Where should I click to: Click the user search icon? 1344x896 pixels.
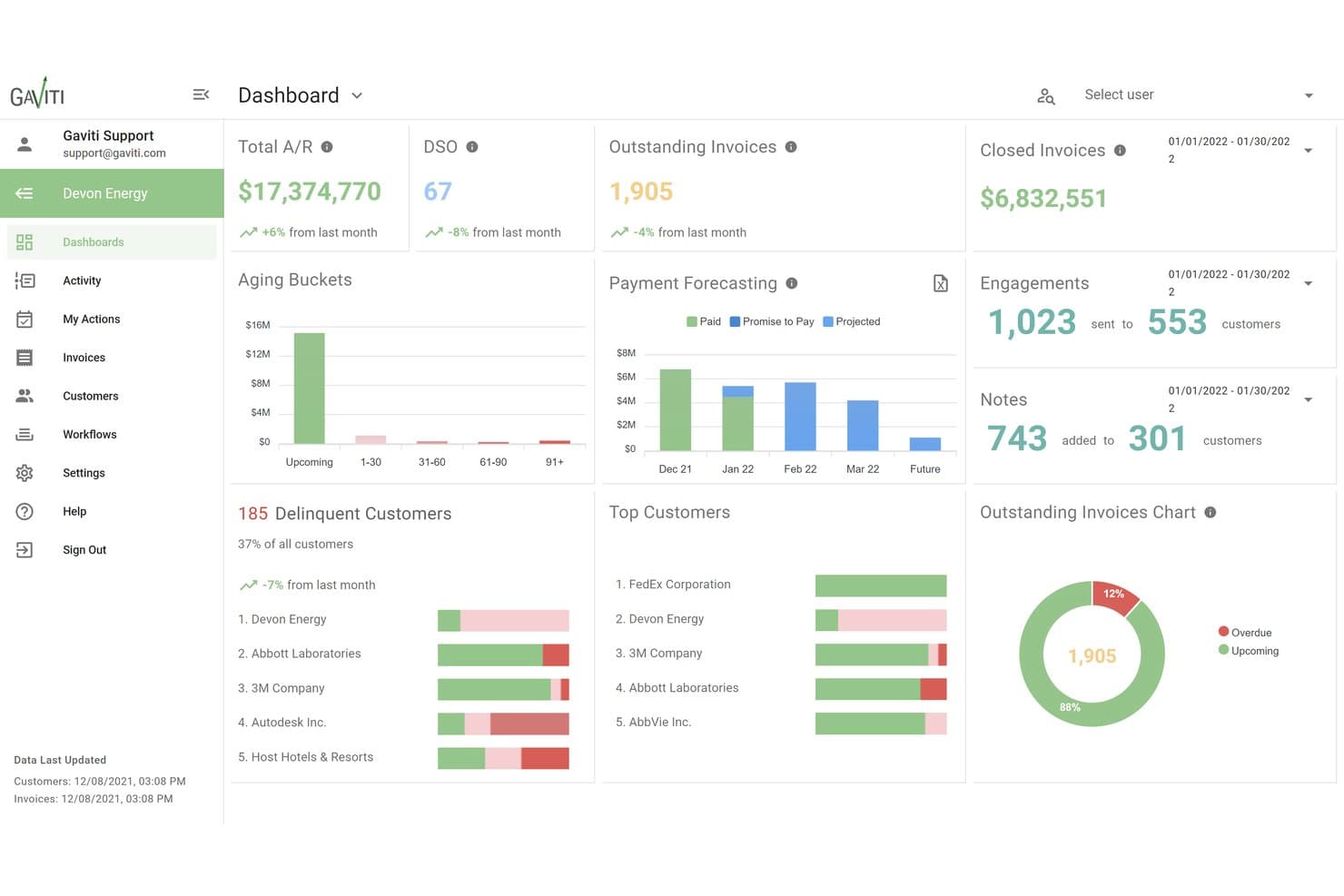pos(1046,95)
